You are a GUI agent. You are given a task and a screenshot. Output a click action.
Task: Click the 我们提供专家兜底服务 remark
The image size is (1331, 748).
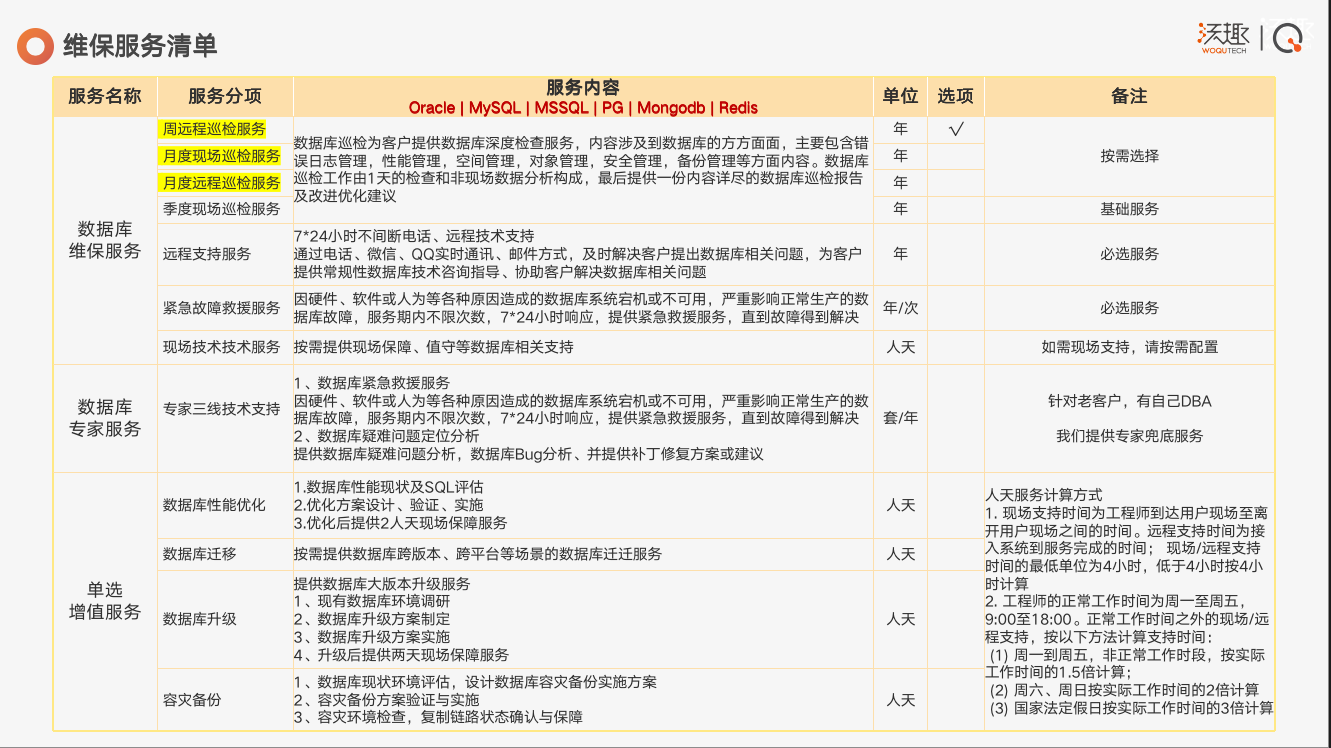click(1129, 436)
